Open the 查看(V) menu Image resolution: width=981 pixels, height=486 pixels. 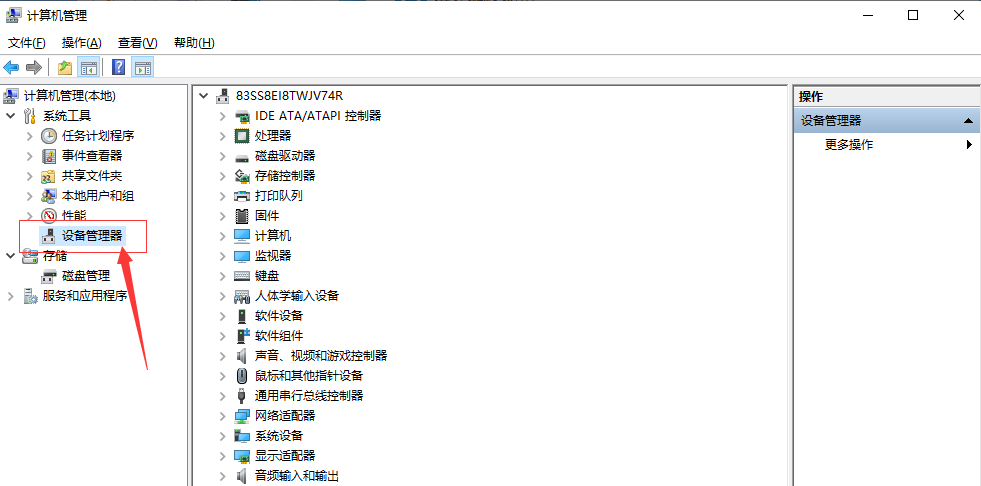point(137,42)
